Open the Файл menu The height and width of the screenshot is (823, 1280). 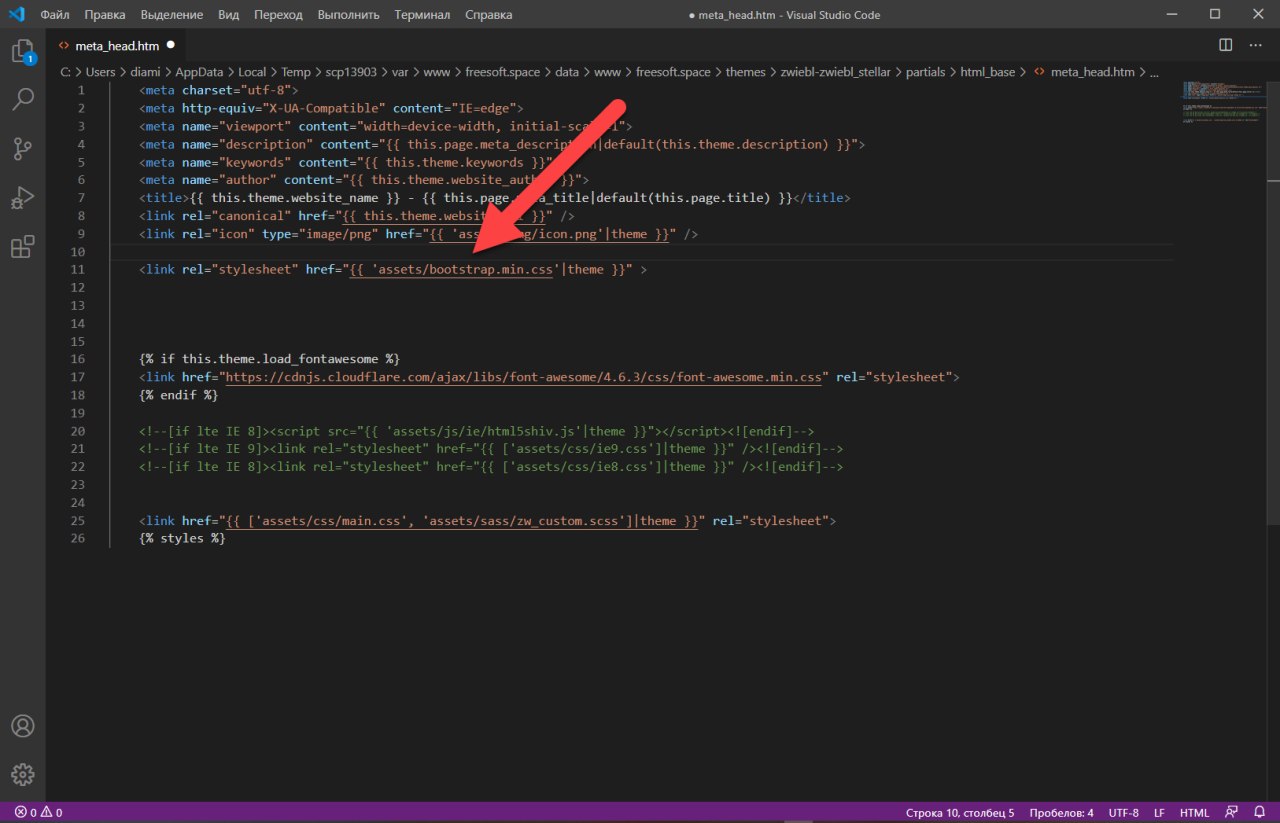coord(55,15)
